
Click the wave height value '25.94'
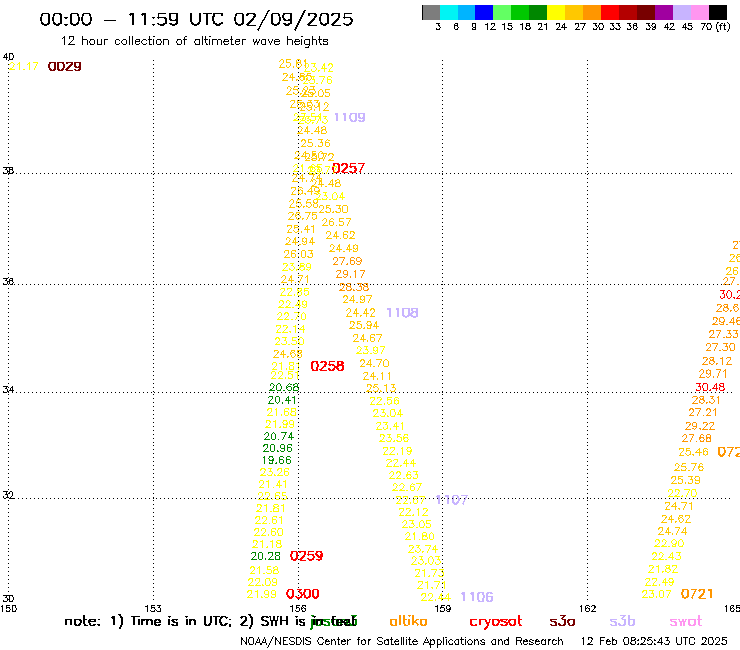[x=364, y=325]
